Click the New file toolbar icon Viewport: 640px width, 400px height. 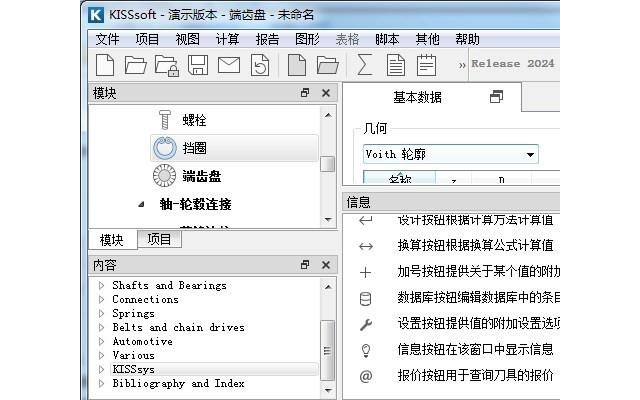click(x=105, y=65)
